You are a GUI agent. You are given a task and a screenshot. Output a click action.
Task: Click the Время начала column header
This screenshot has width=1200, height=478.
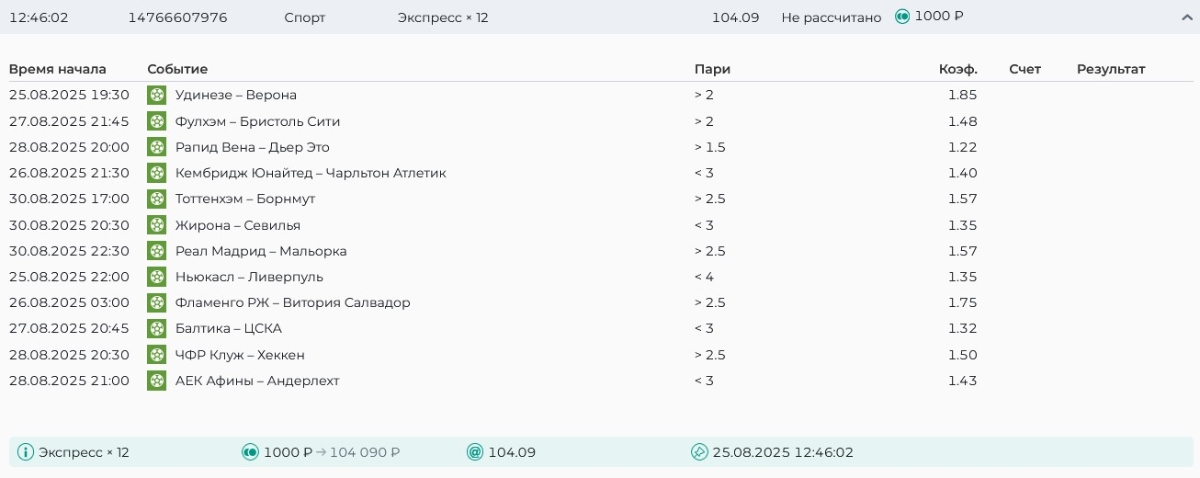click(57, 69)
